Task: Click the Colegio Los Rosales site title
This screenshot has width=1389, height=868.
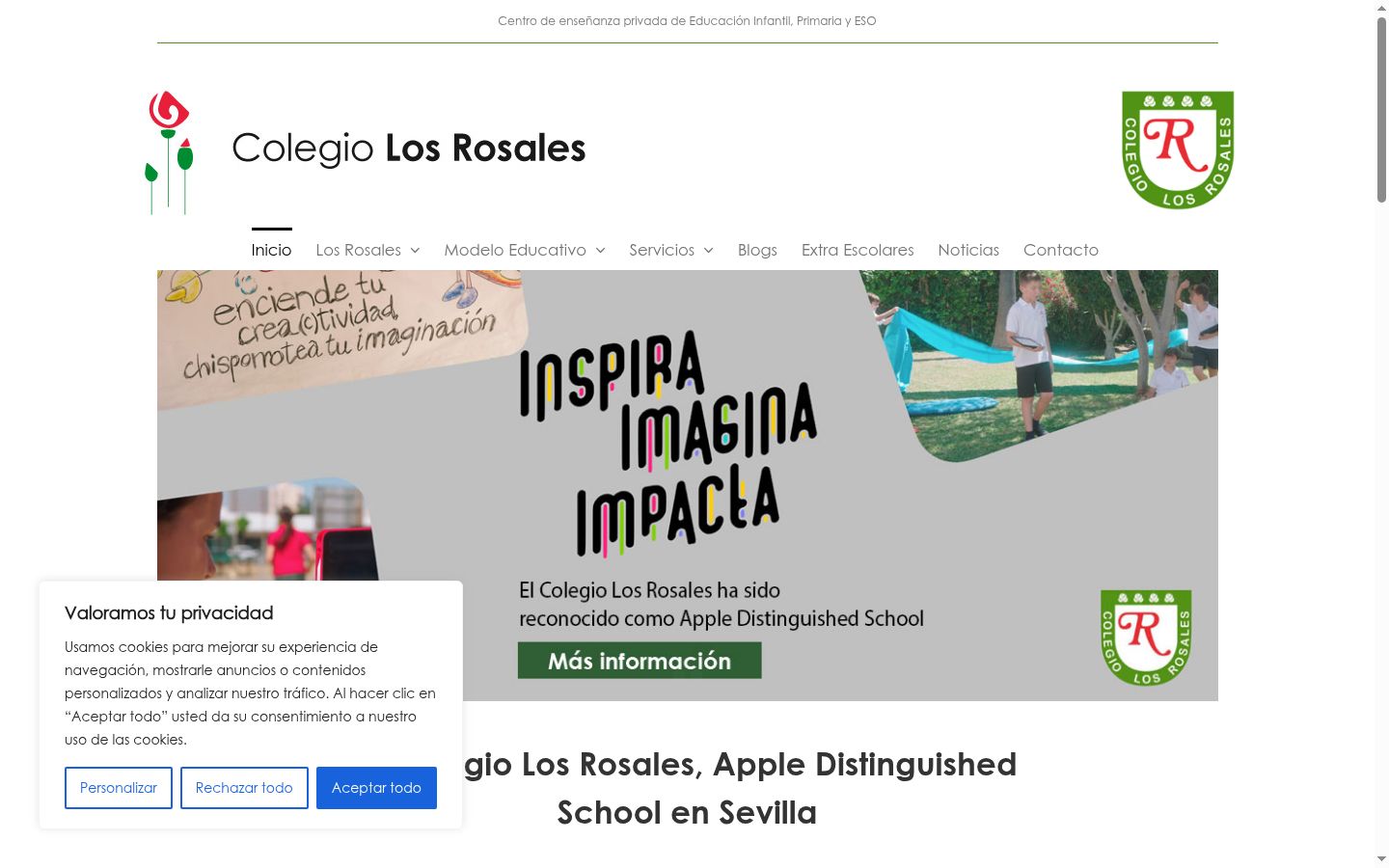Action: pos(409,149)
